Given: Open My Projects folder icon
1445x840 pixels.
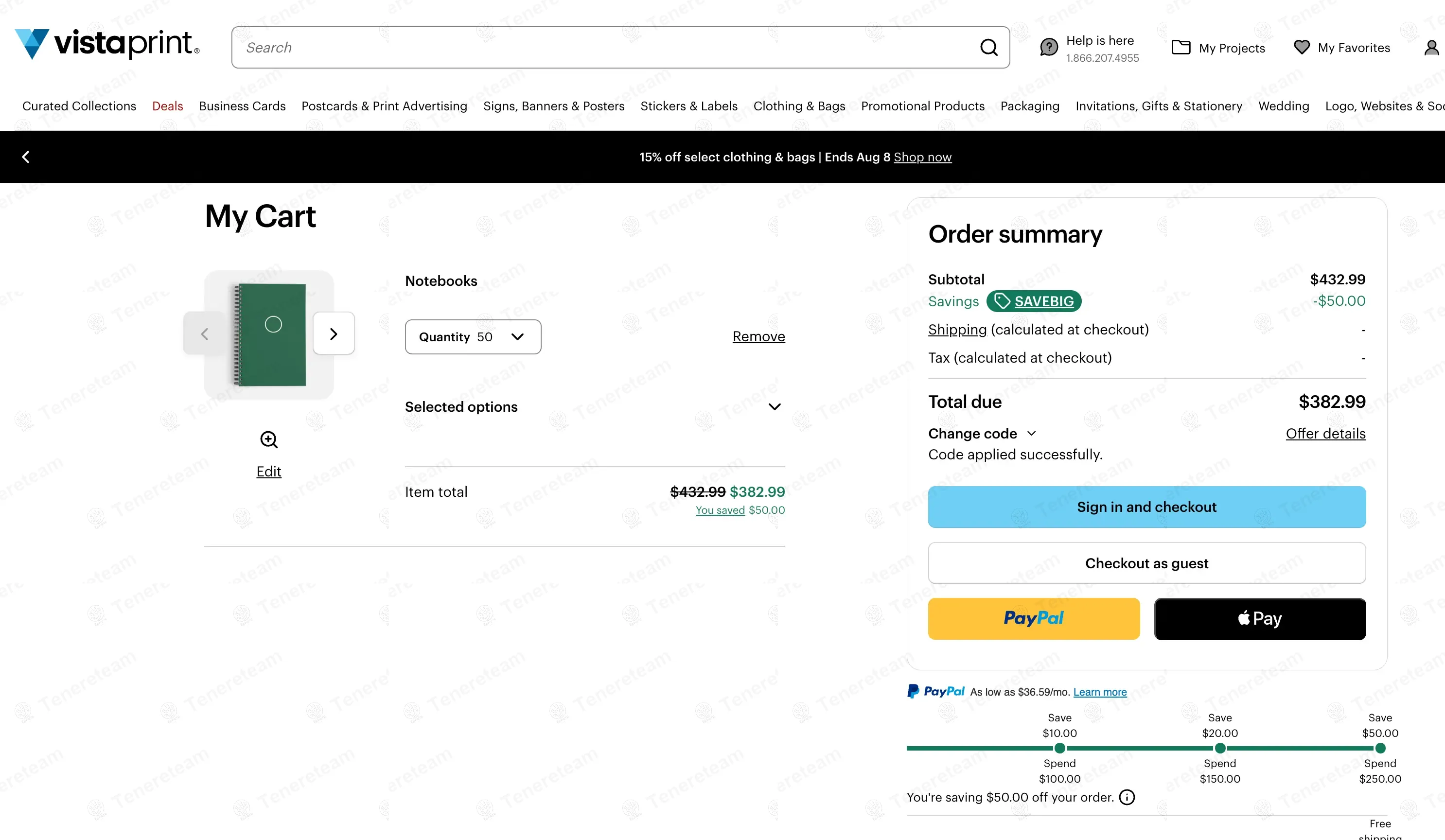Looking at the screenshot, I should click(1181, 48).
